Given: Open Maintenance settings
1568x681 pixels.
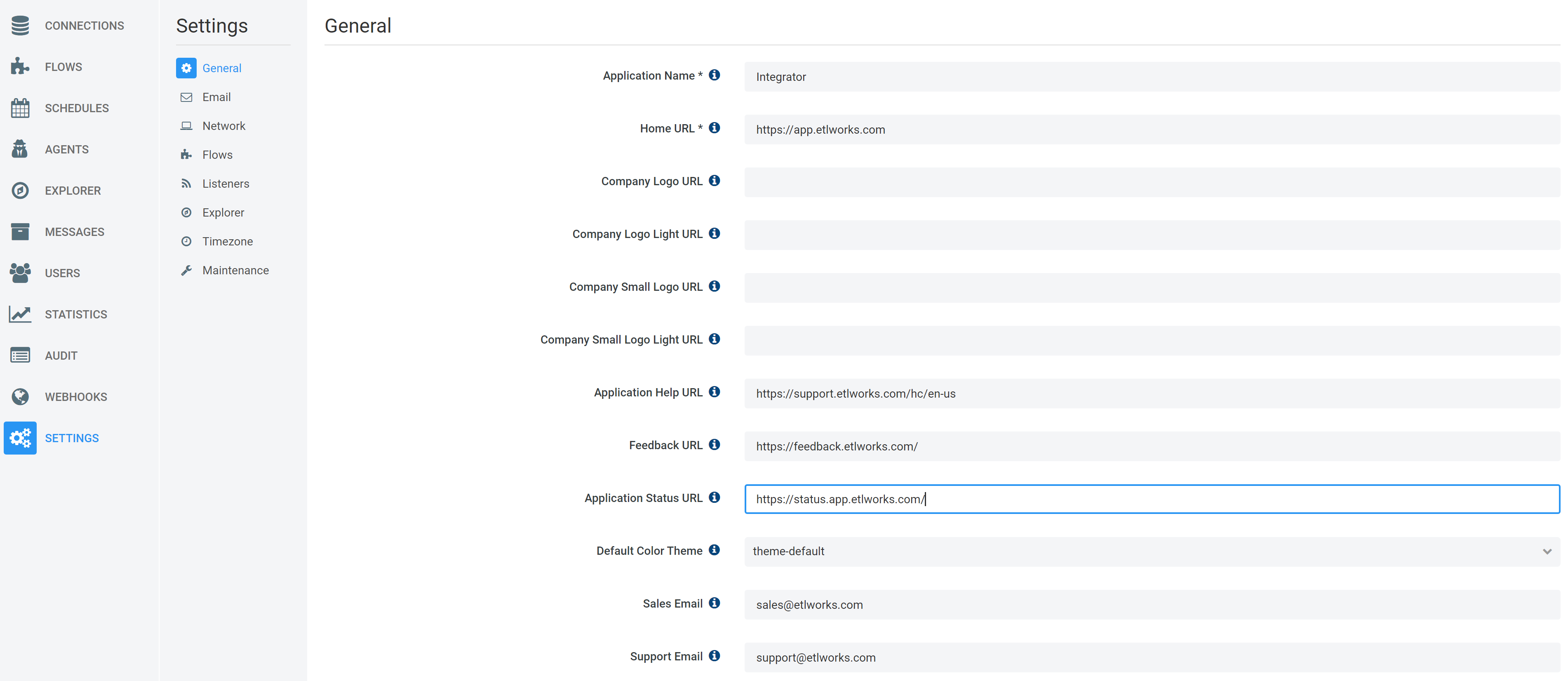Looking at the screenshot, I should 235,271.
